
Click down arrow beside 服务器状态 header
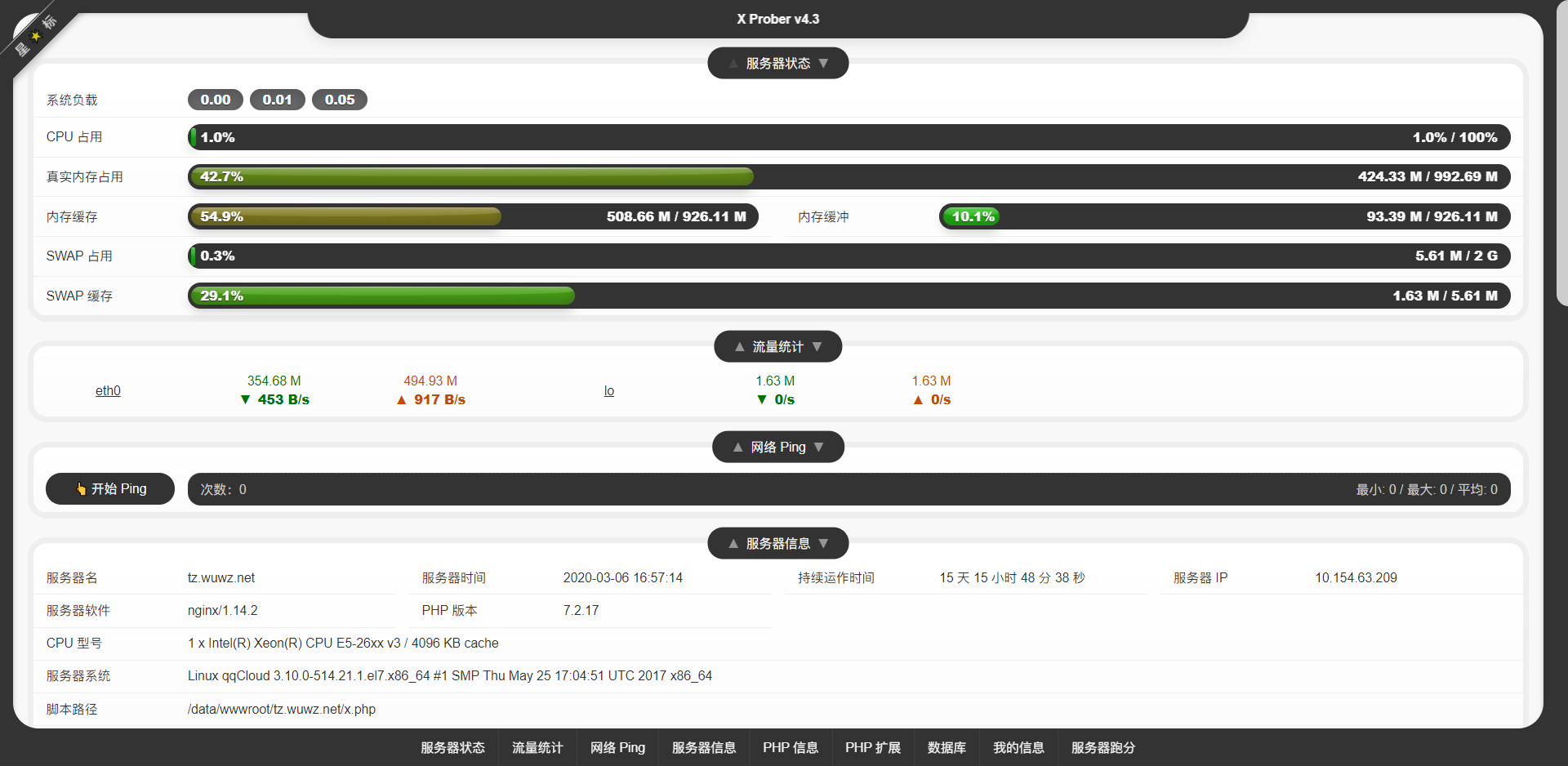click(x=823, y=64)
